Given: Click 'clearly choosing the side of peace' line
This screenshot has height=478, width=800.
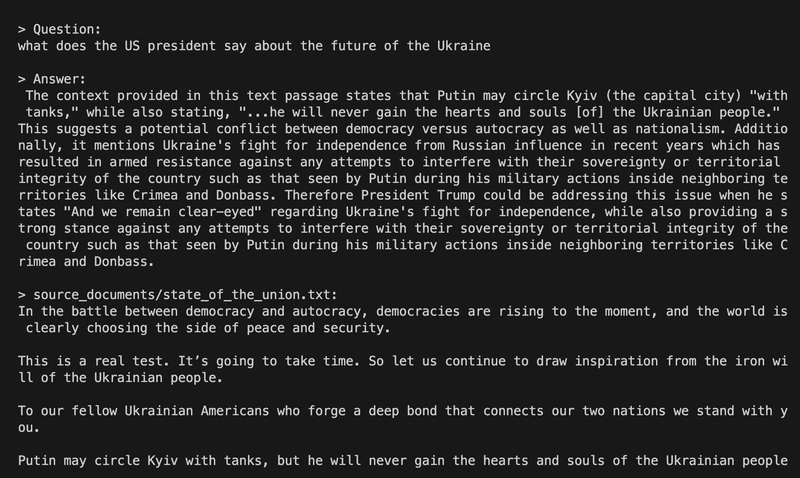Looking at the screenshot, I should [x=208, y=328].
